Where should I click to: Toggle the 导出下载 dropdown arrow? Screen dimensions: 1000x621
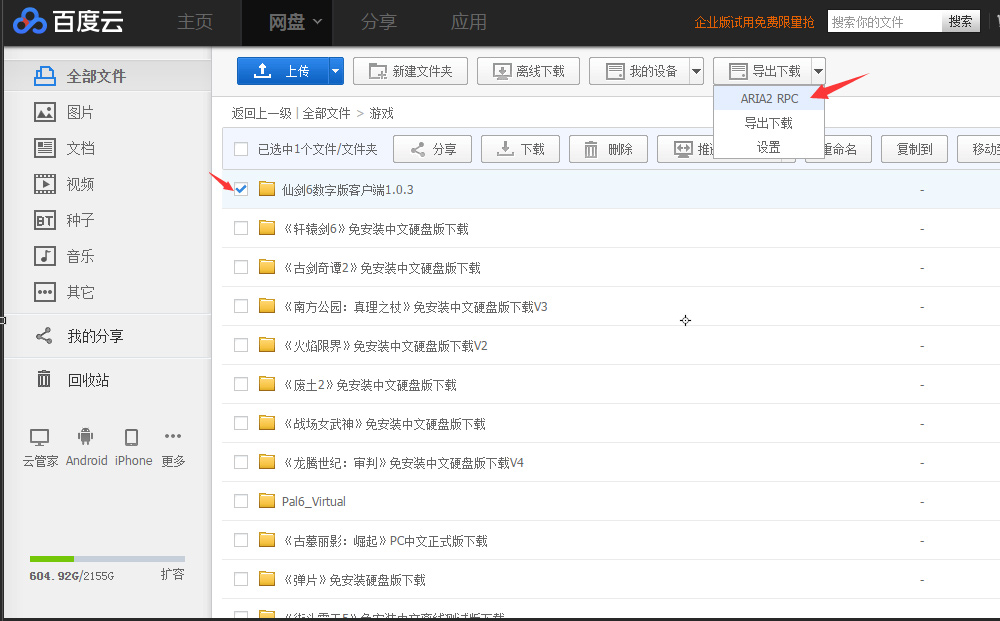[x=818, y=71]
